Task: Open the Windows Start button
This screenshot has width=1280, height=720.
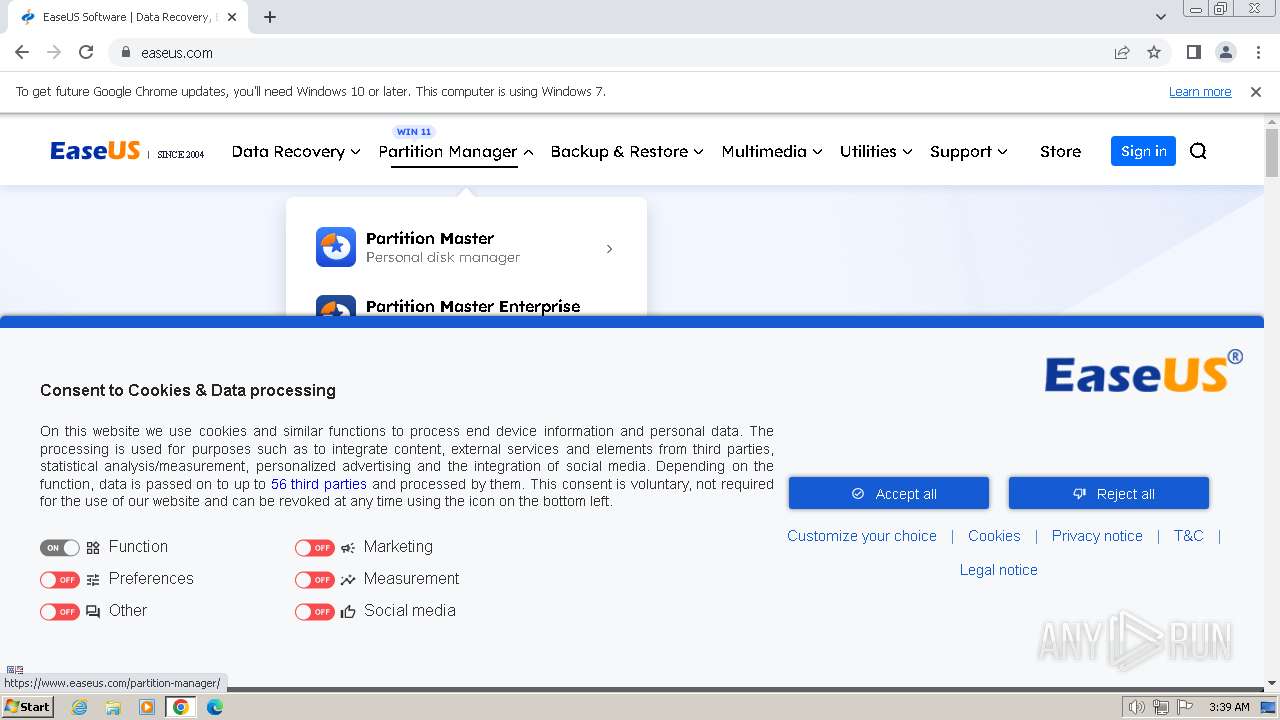Action: 27,707
